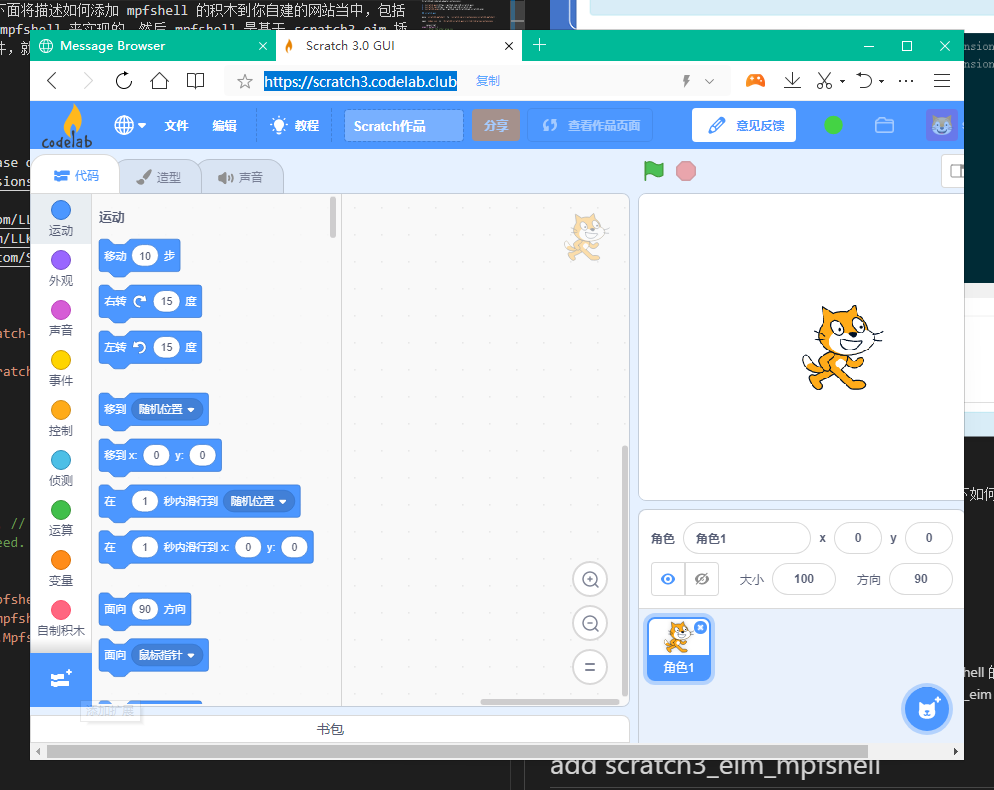Click the 大小 size field
The width and height of the screenshot is (994, 790).
pyautogui.click(x=804, y=579)
